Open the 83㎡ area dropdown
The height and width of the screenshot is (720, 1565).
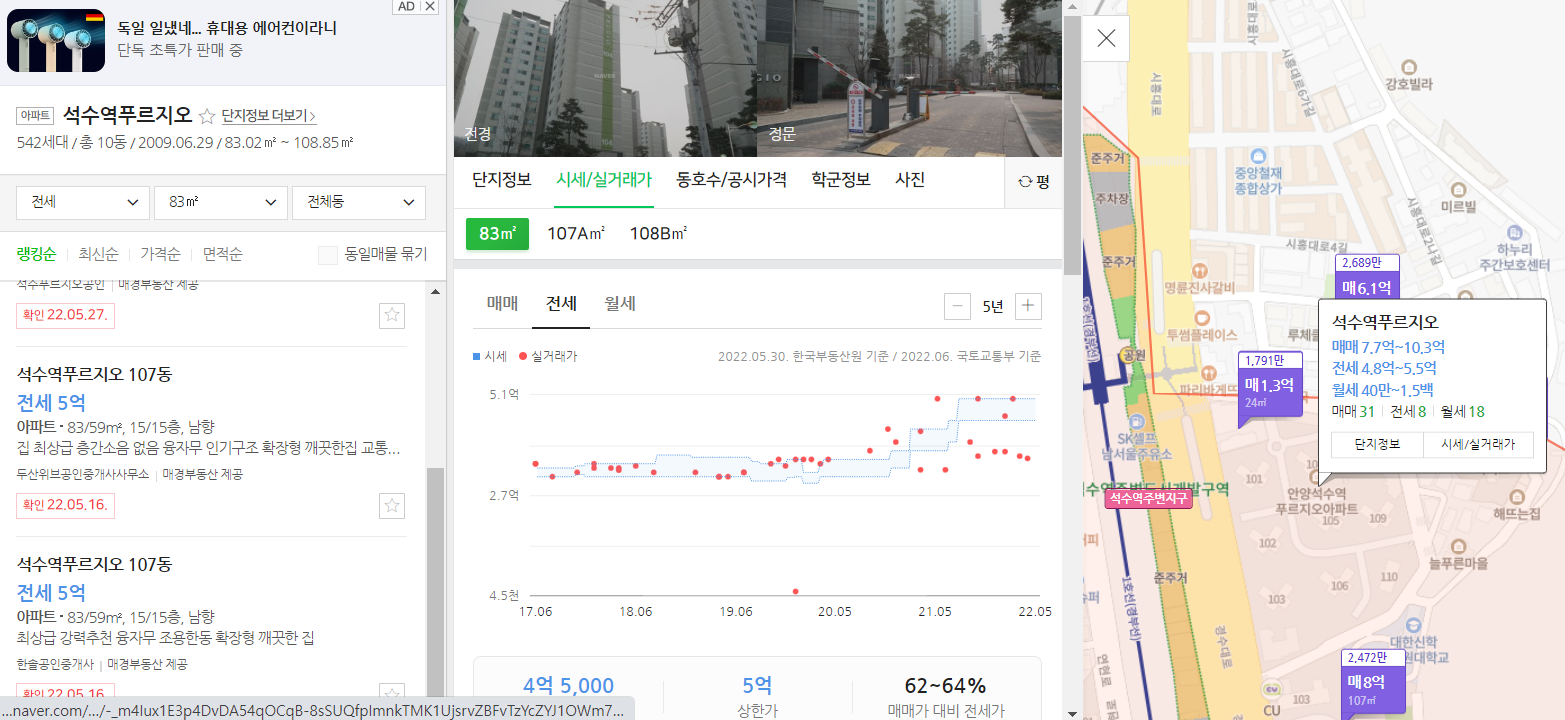(221, 202)
